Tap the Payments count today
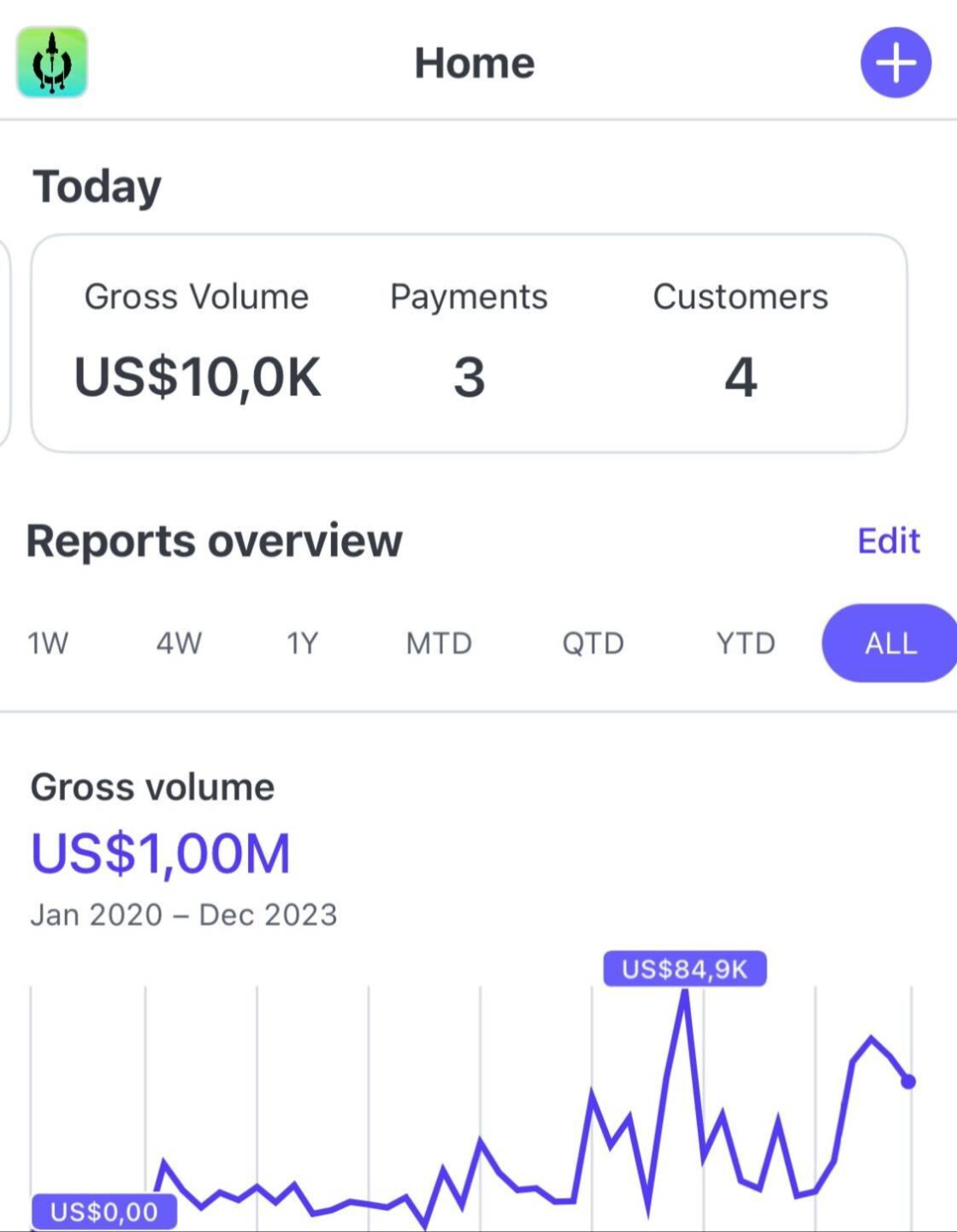The width and height of the screenshot is (957, 1232). [x=469, y=376]
